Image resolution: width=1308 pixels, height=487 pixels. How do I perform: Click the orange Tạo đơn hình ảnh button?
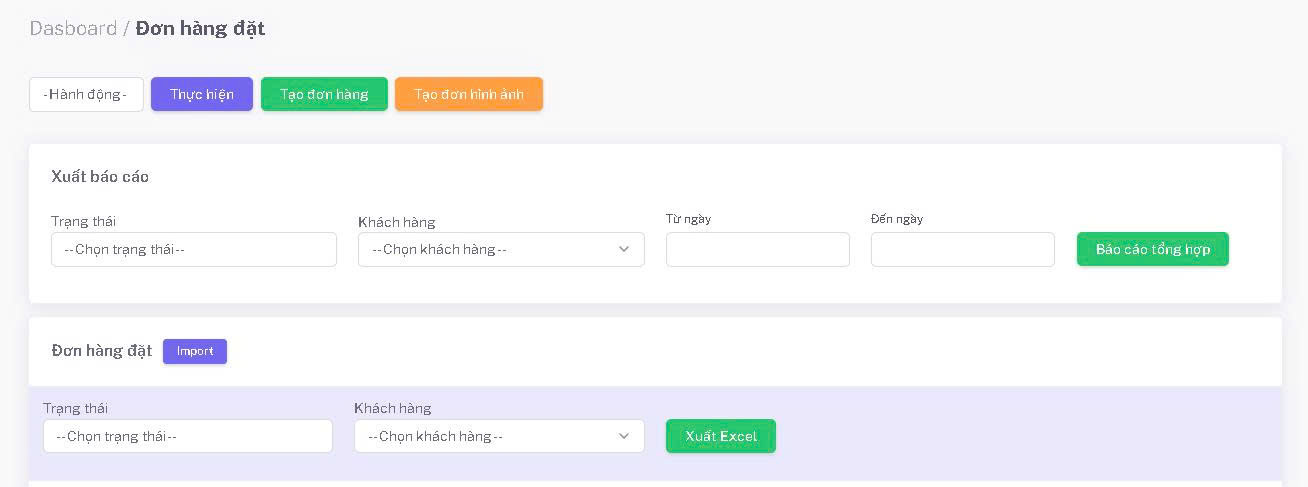pos(468,94)
